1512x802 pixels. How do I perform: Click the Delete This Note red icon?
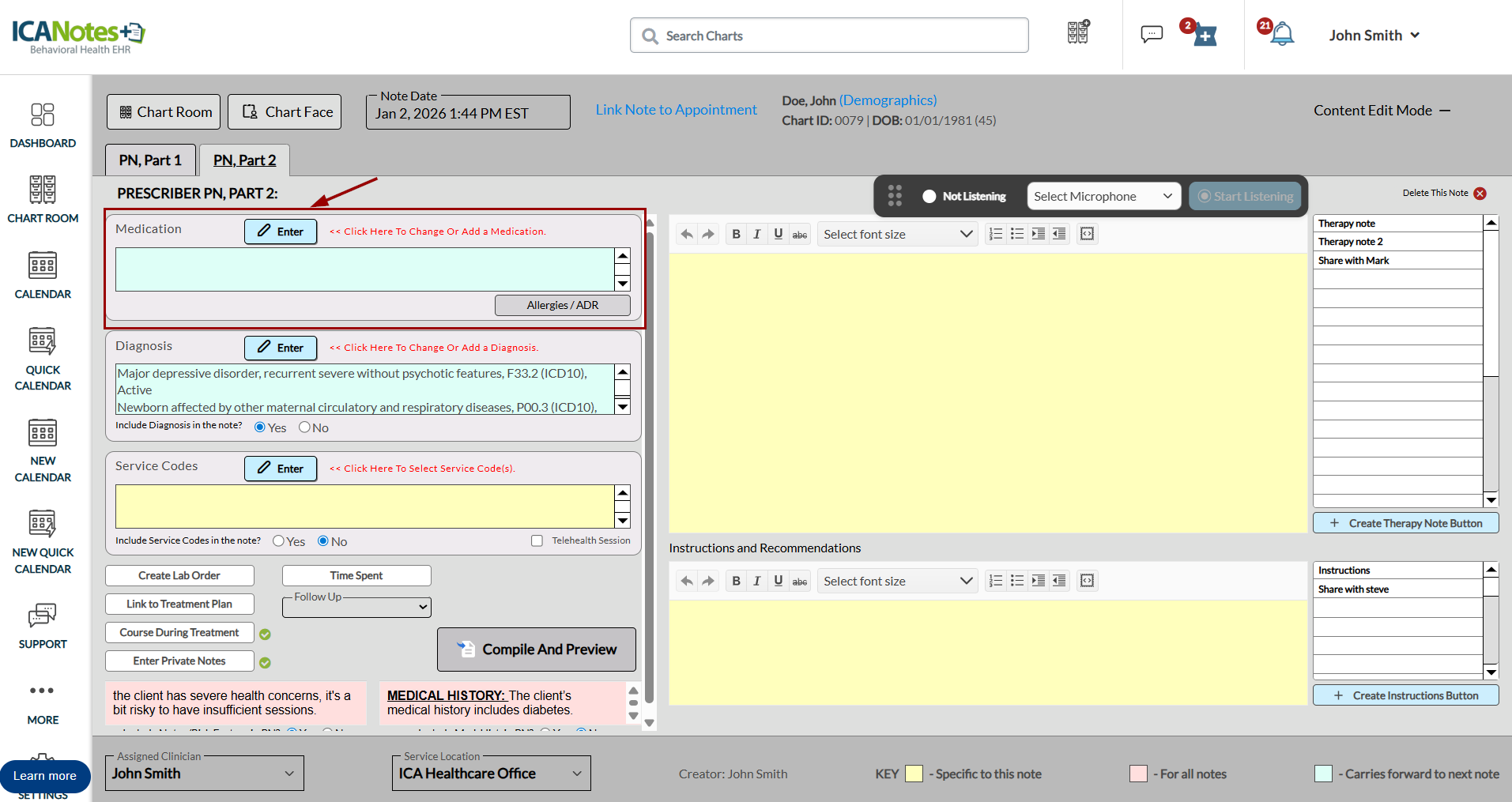1480,194
